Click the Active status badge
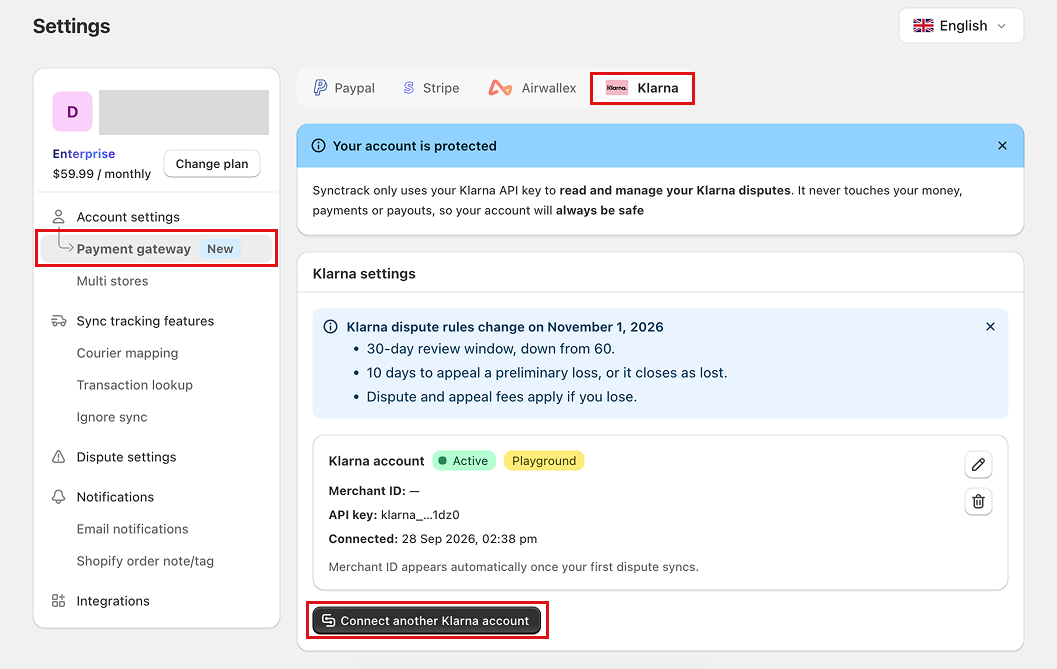 464,461
